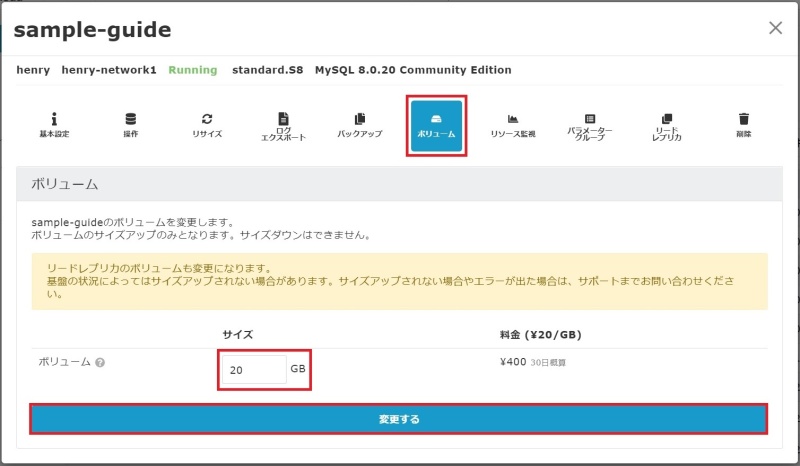Click the volume size field showing 20
800x466 pixels.
coord(254,370)
